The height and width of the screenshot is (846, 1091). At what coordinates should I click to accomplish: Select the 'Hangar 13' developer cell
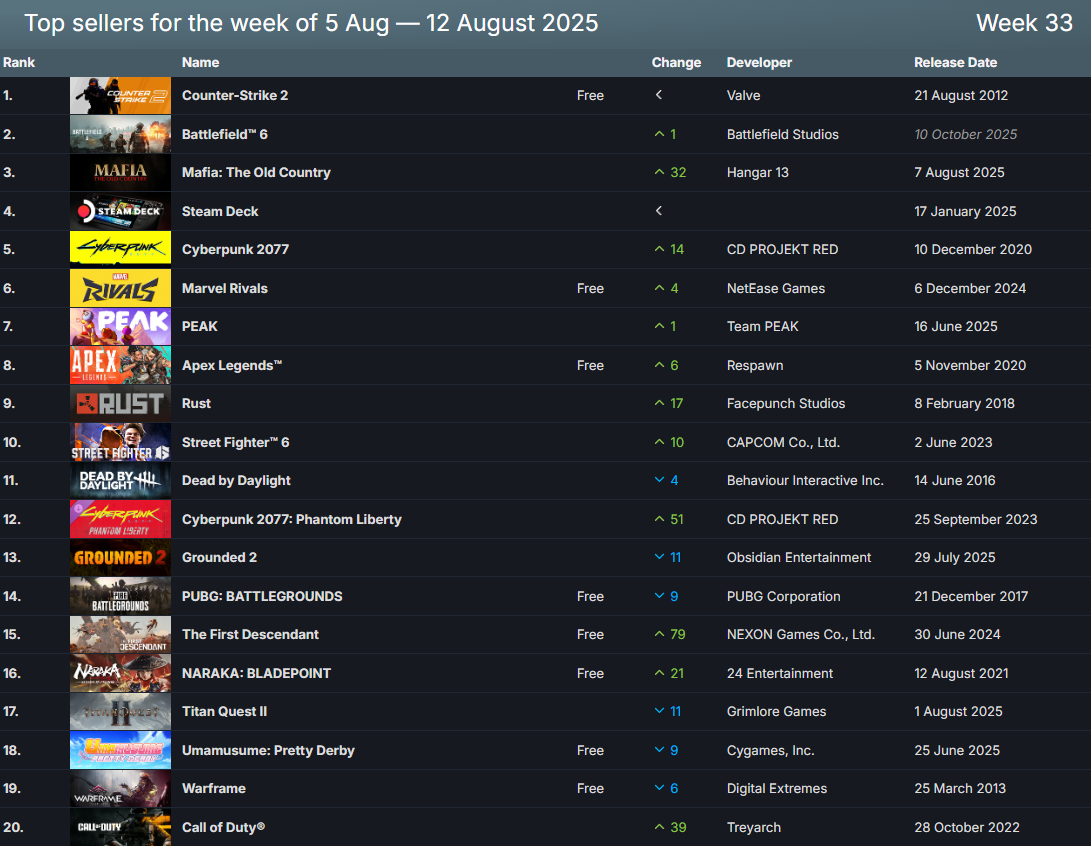click(758, 173)
